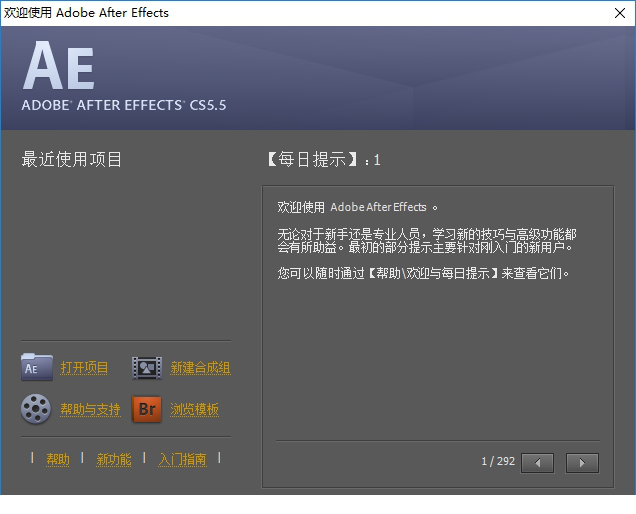Screen dimensions: 636x514
Task: Click the 欢迎使用 Adobe After Effects tip line
Action: [x=357, y=207]
